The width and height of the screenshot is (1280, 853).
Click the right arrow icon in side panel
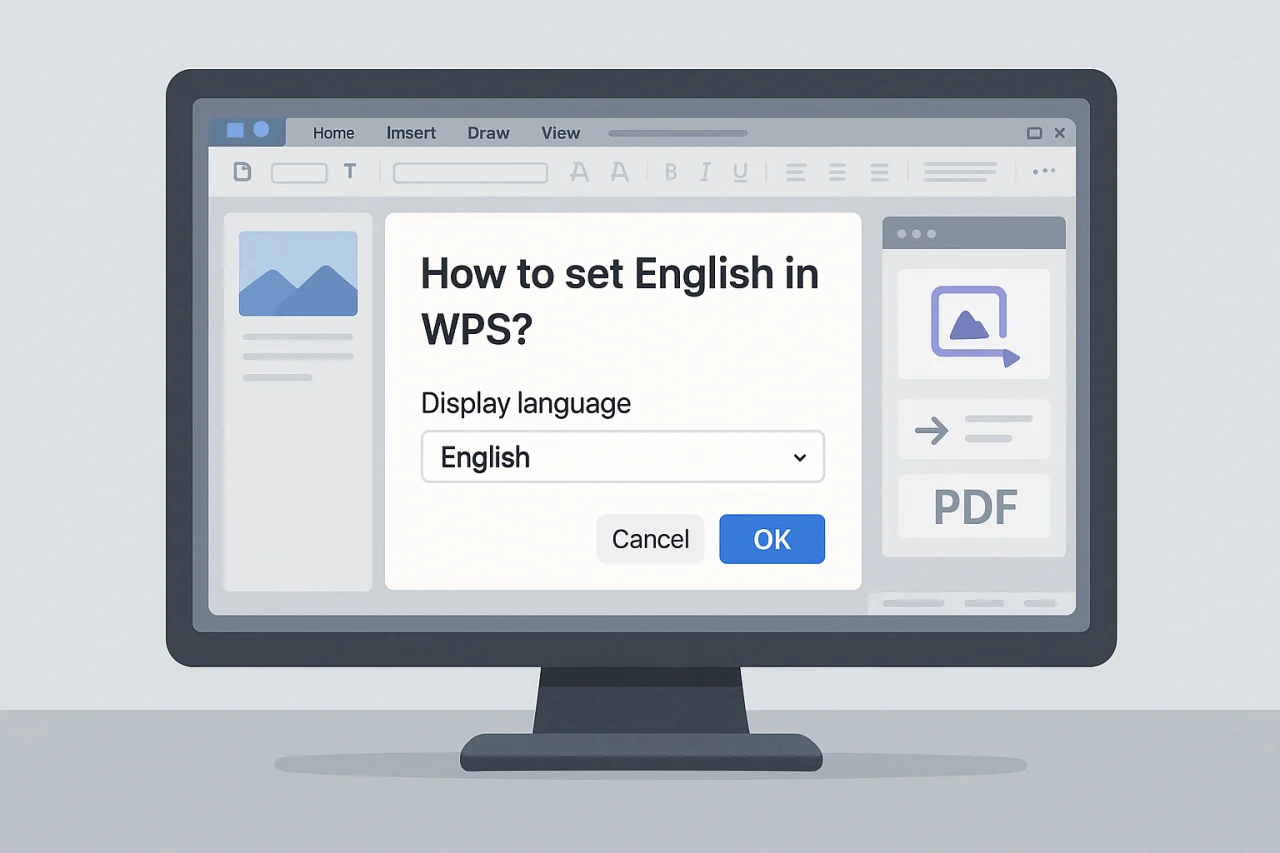(932, 431)
